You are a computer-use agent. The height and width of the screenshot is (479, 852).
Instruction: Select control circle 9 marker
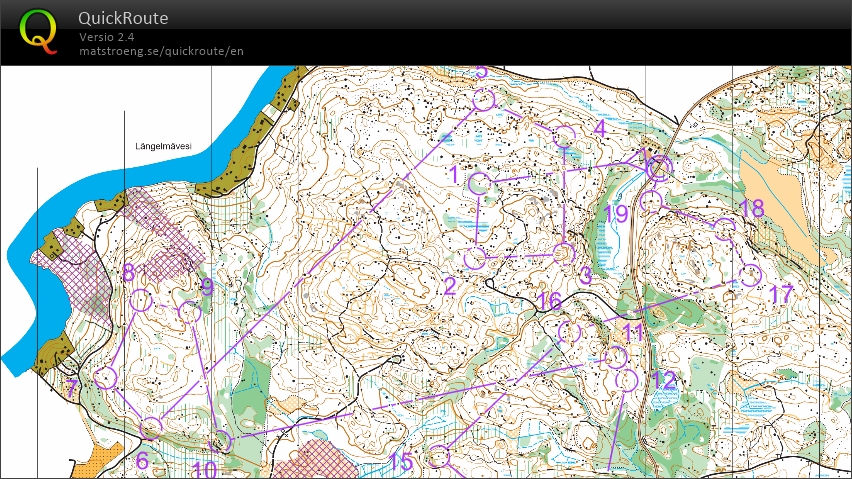(x=189, y=312)
